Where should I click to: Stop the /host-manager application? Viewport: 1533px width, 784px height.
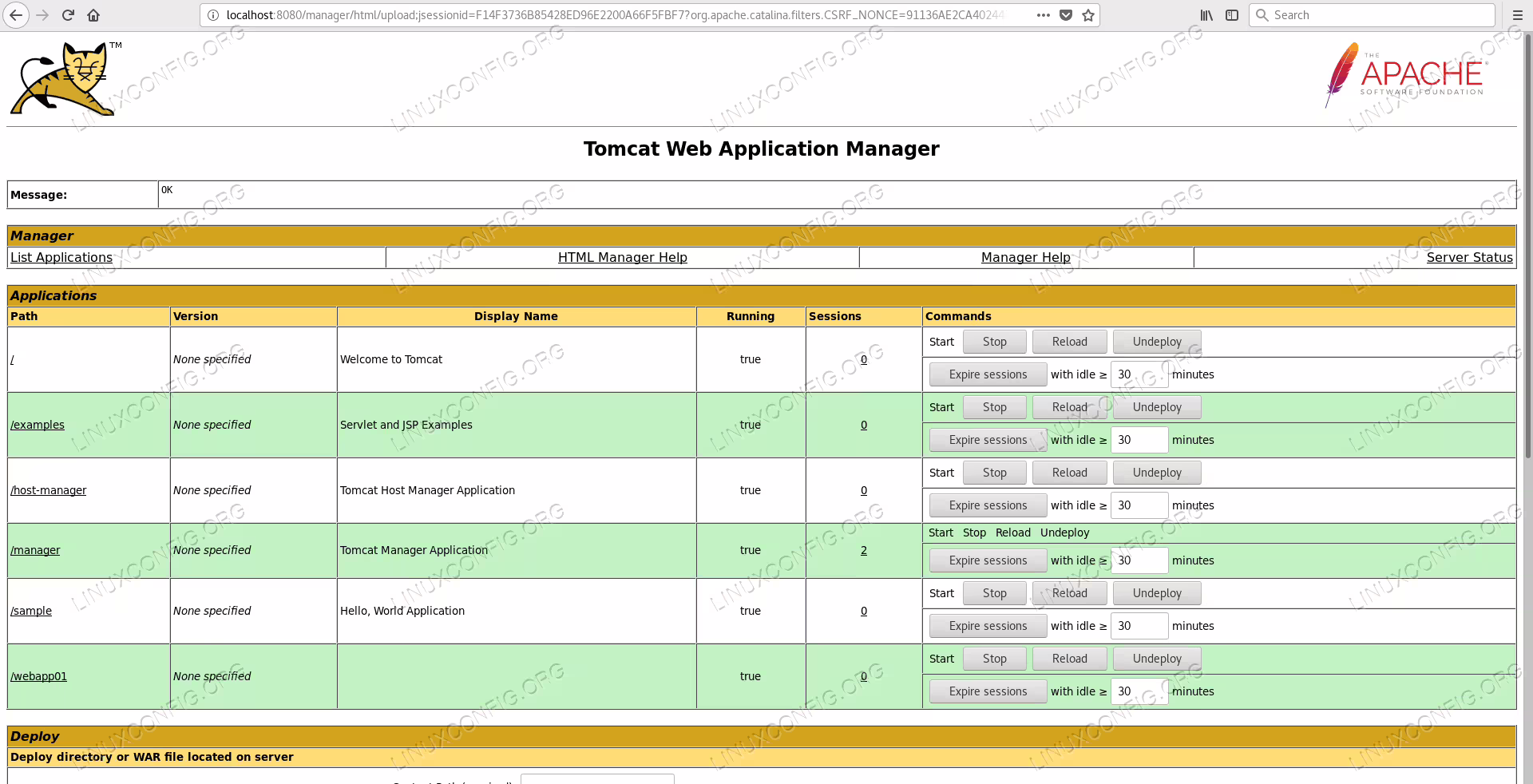click(x=995, y=473)
